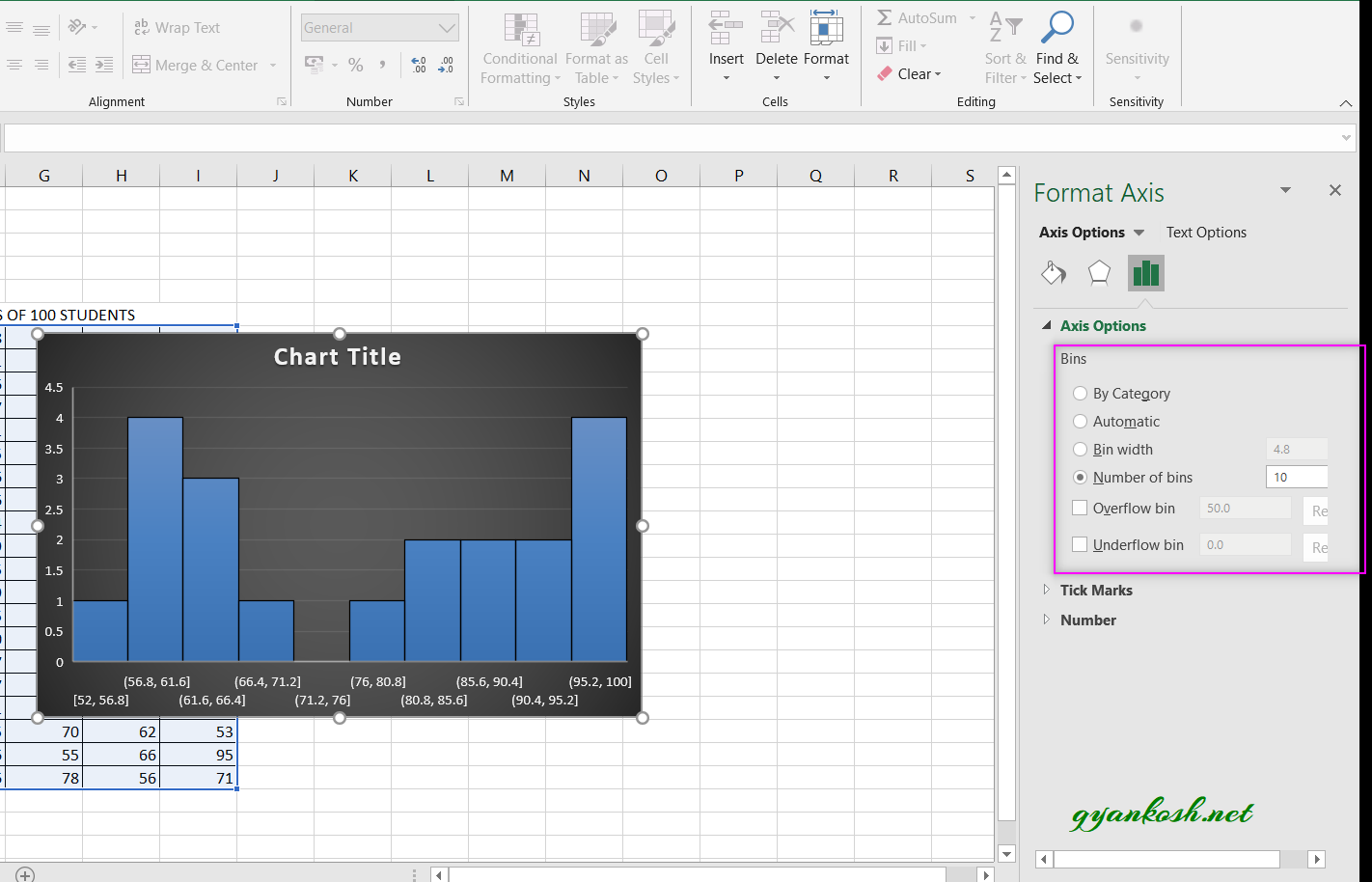
Task: Open Number format dialog launcher
Action: (x=459, y=101)
